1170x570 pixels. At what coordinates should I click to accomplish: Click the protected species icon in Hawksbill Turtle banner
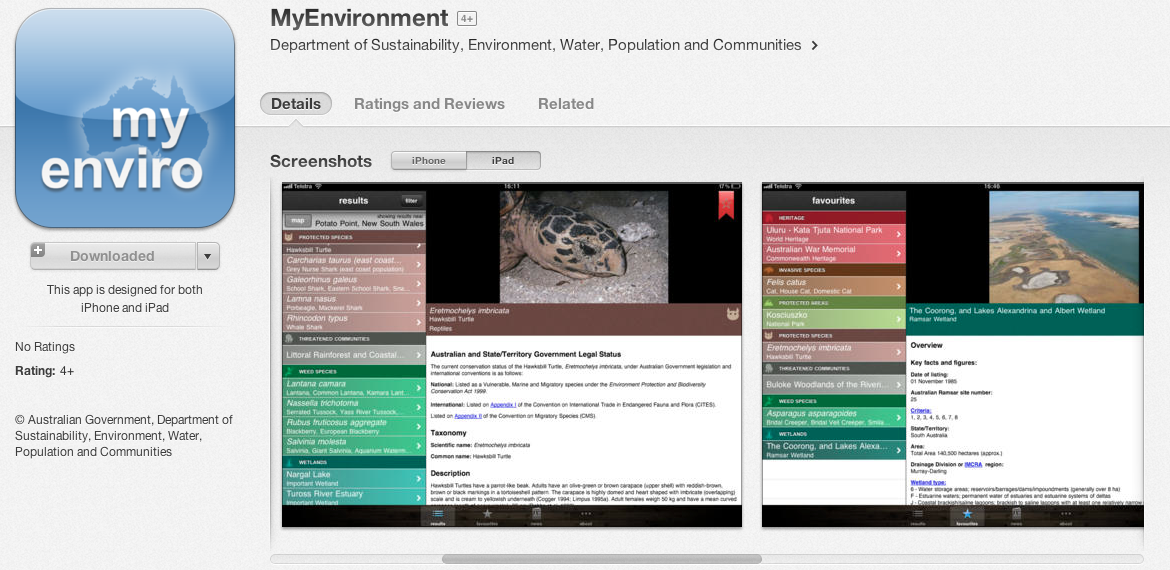tap(732, 314)
